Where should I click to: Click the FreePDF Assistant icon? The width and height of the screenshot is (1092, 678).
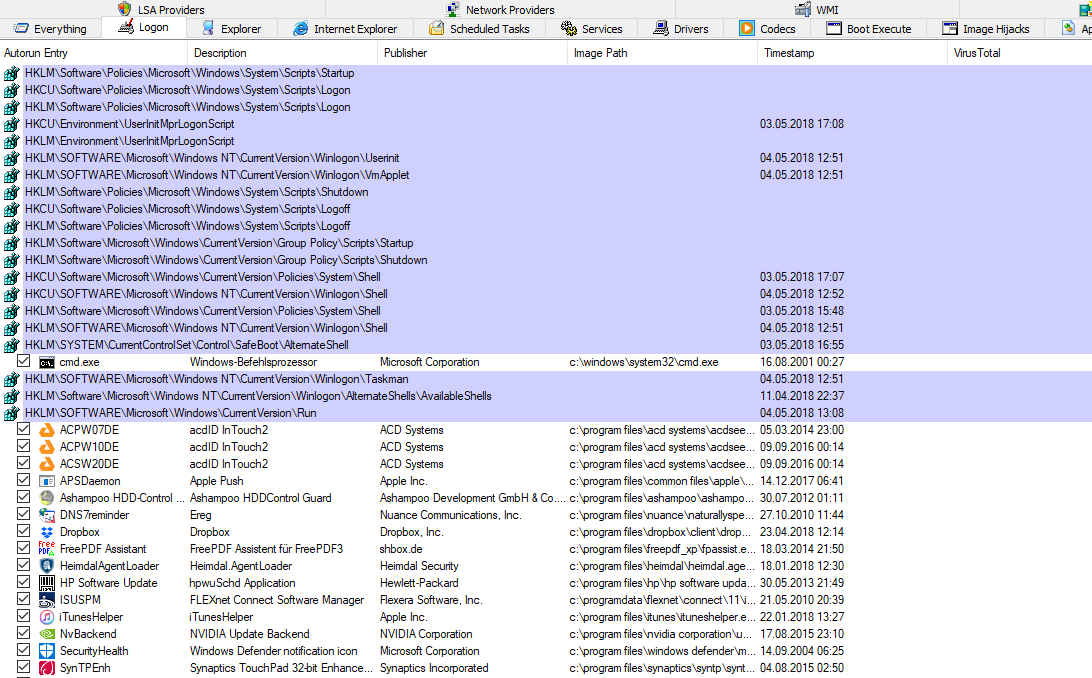pyautogui.click(x=47, y=549)
